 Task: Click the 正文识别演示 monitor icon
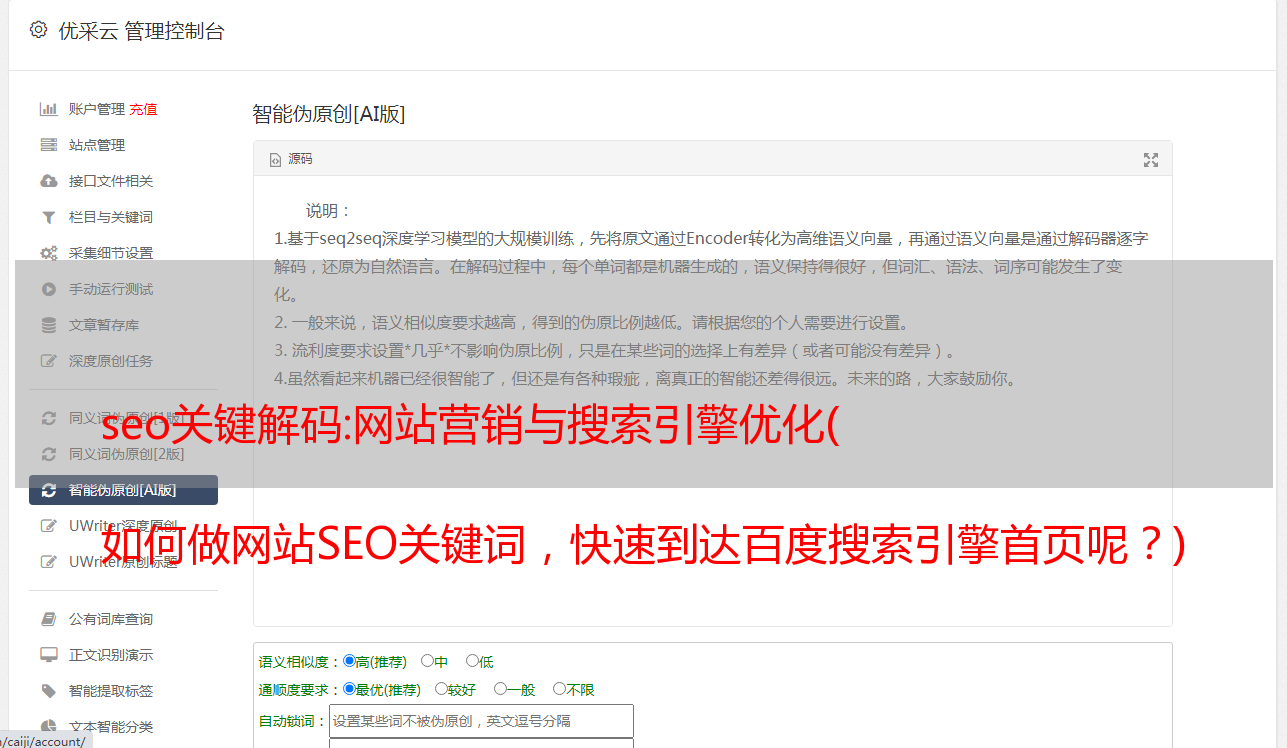[x=48, y=655]
